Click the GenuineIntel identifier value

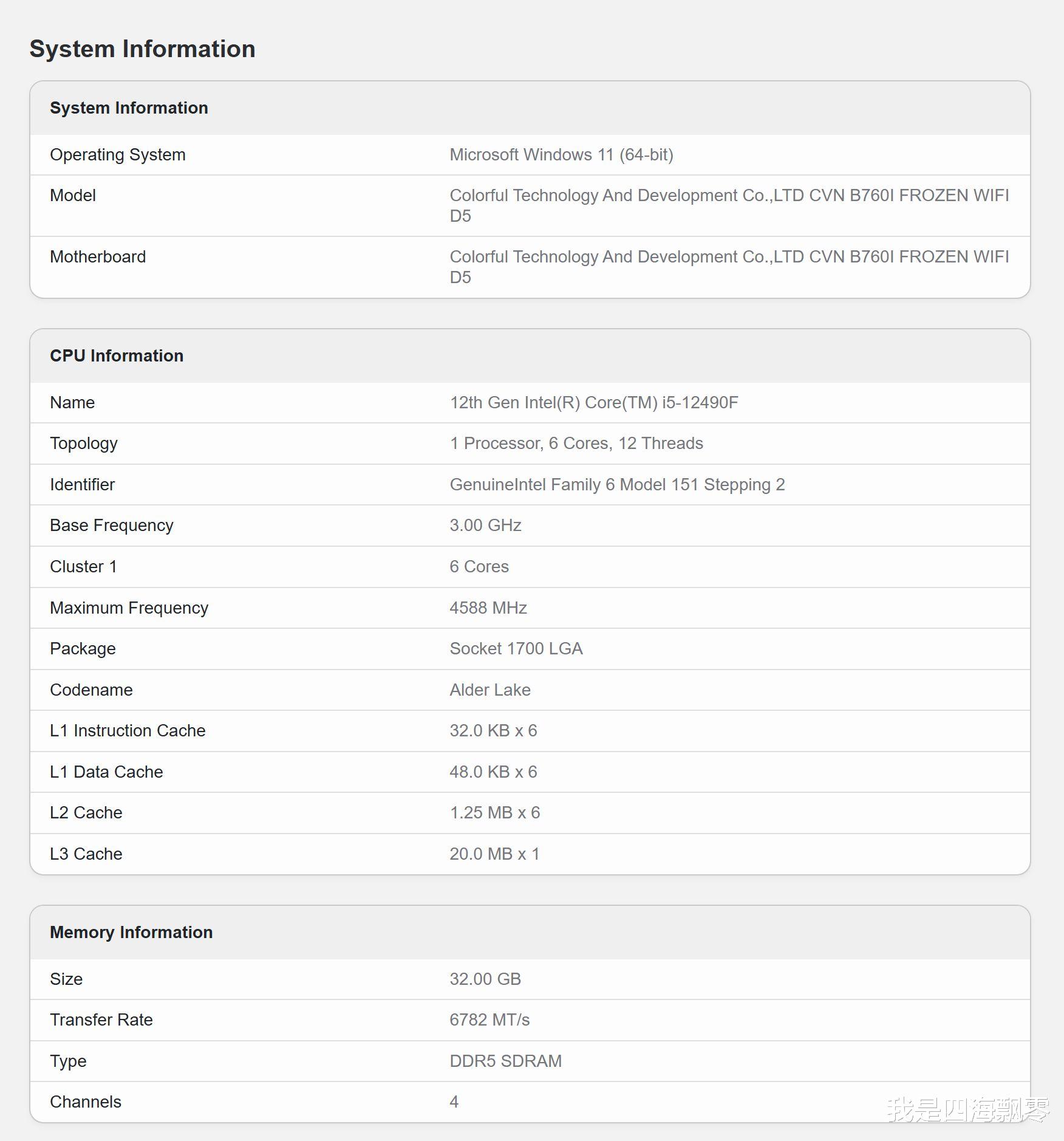(x=617, y=485)
